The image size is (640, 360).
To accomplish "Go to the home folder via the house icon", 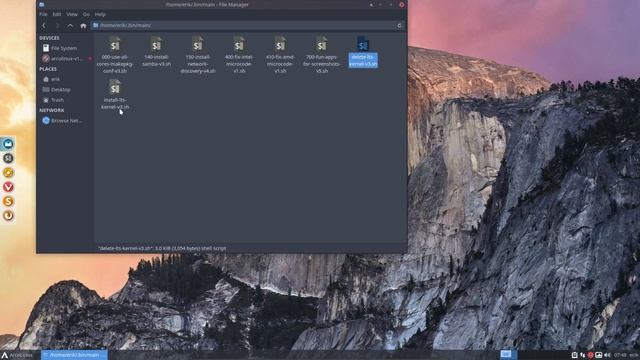I will [83, 25].
